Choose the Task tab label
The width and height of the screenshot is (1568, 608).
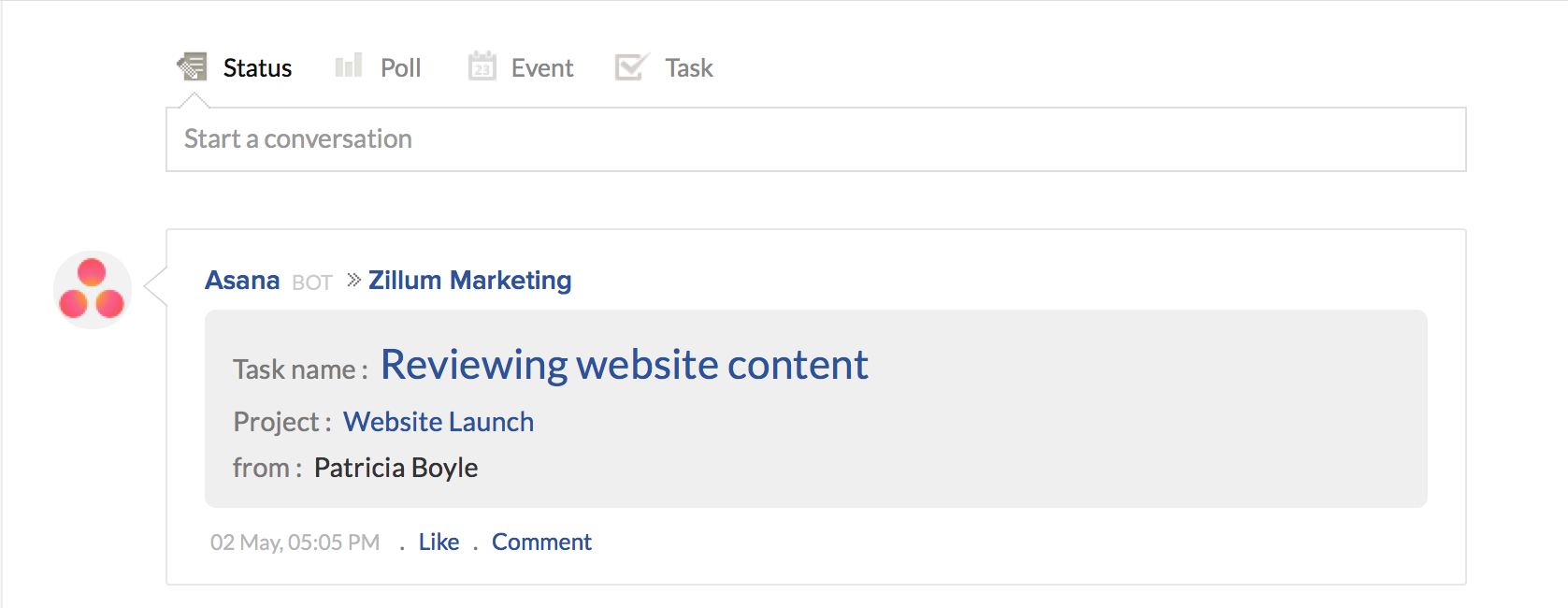689,68
